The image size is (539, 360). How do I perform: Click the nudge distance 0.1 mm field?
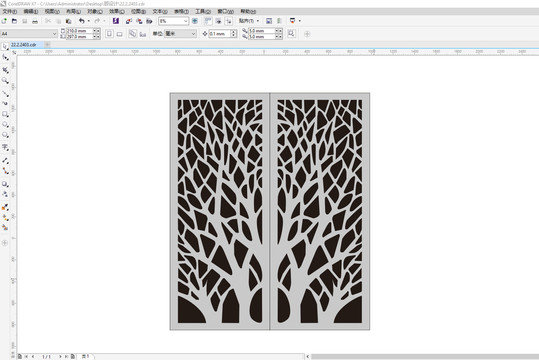(220, 34)
